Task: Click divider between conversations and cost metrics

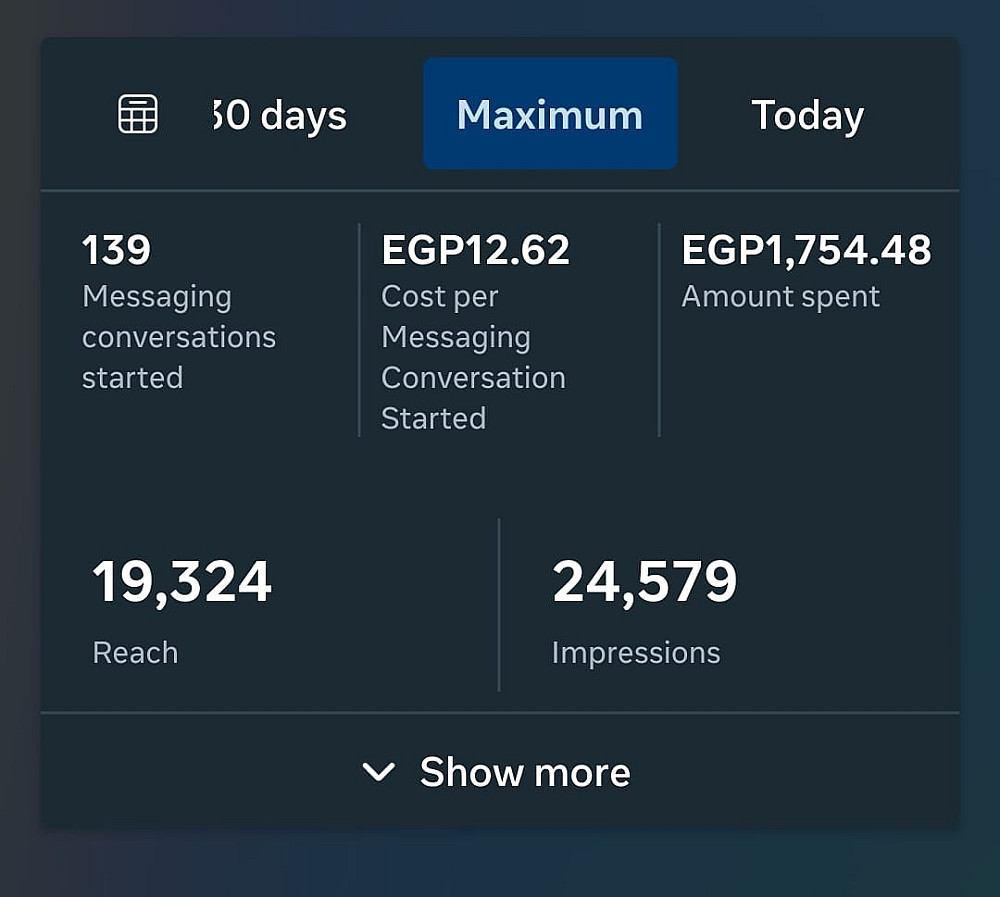Action: tap(358, 330)
